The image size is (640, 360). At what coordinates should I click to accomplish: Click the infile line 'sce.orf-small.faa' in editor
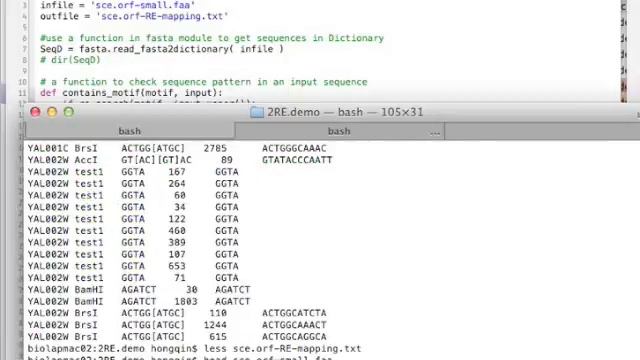pyautogui.click(x=118, y=5)
